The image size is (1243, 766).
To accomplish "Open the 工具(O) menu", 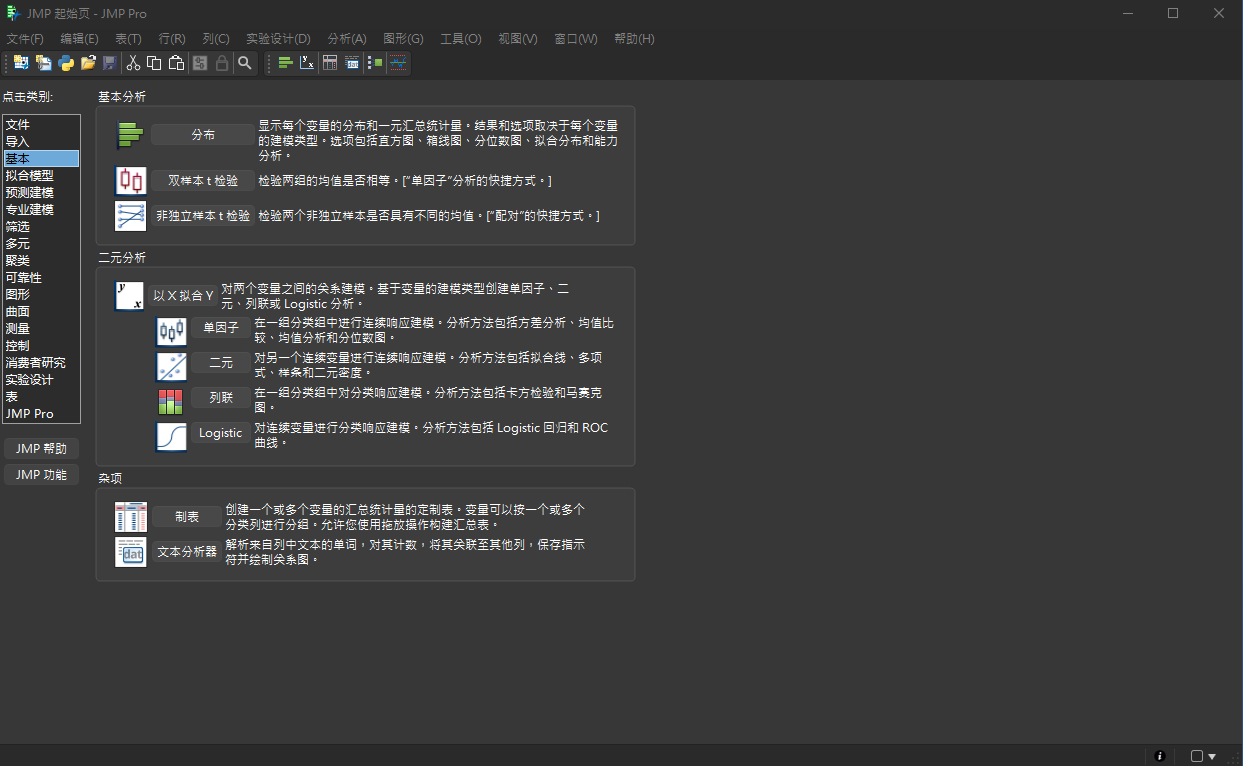I will click(x=461, y=39).
